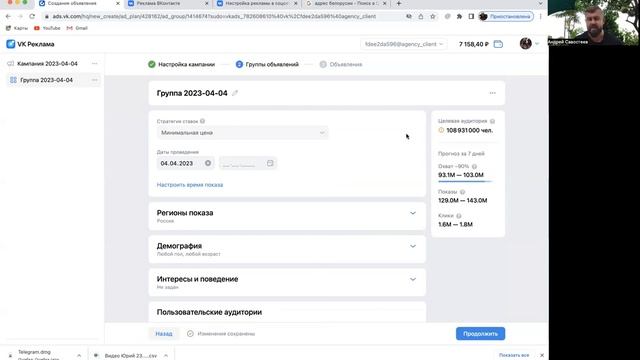Show info for Клики forecast
The image size is (640, 360).
(459, 216)
